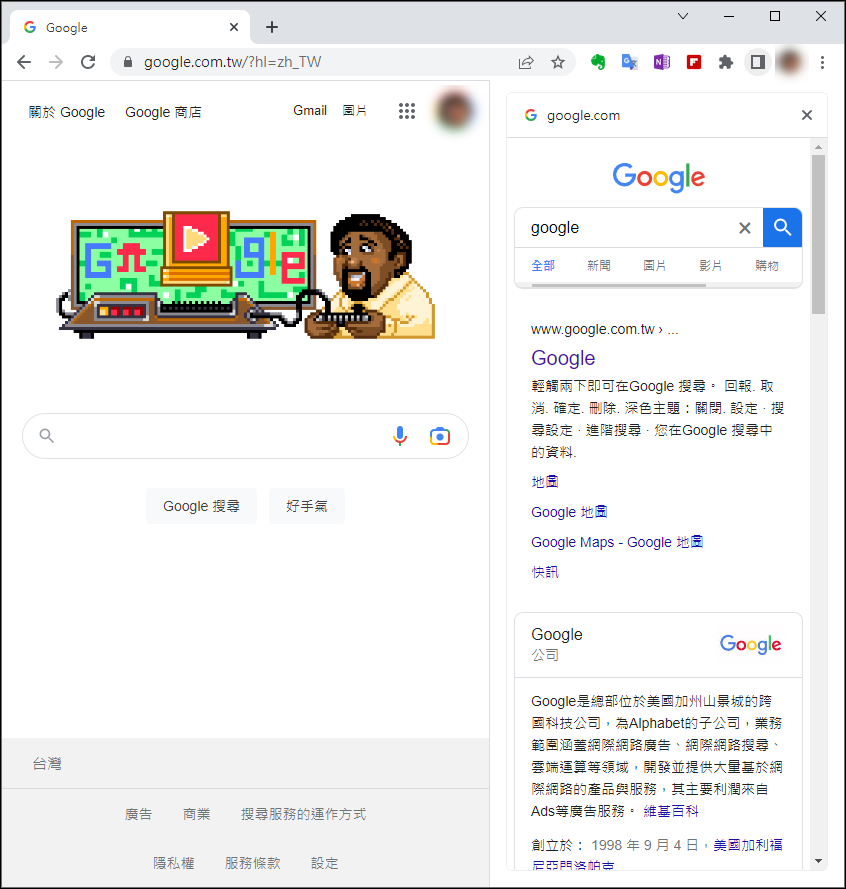Search by image with the camera icon
The width and height of the screenshot is (846, 889).
440,436
